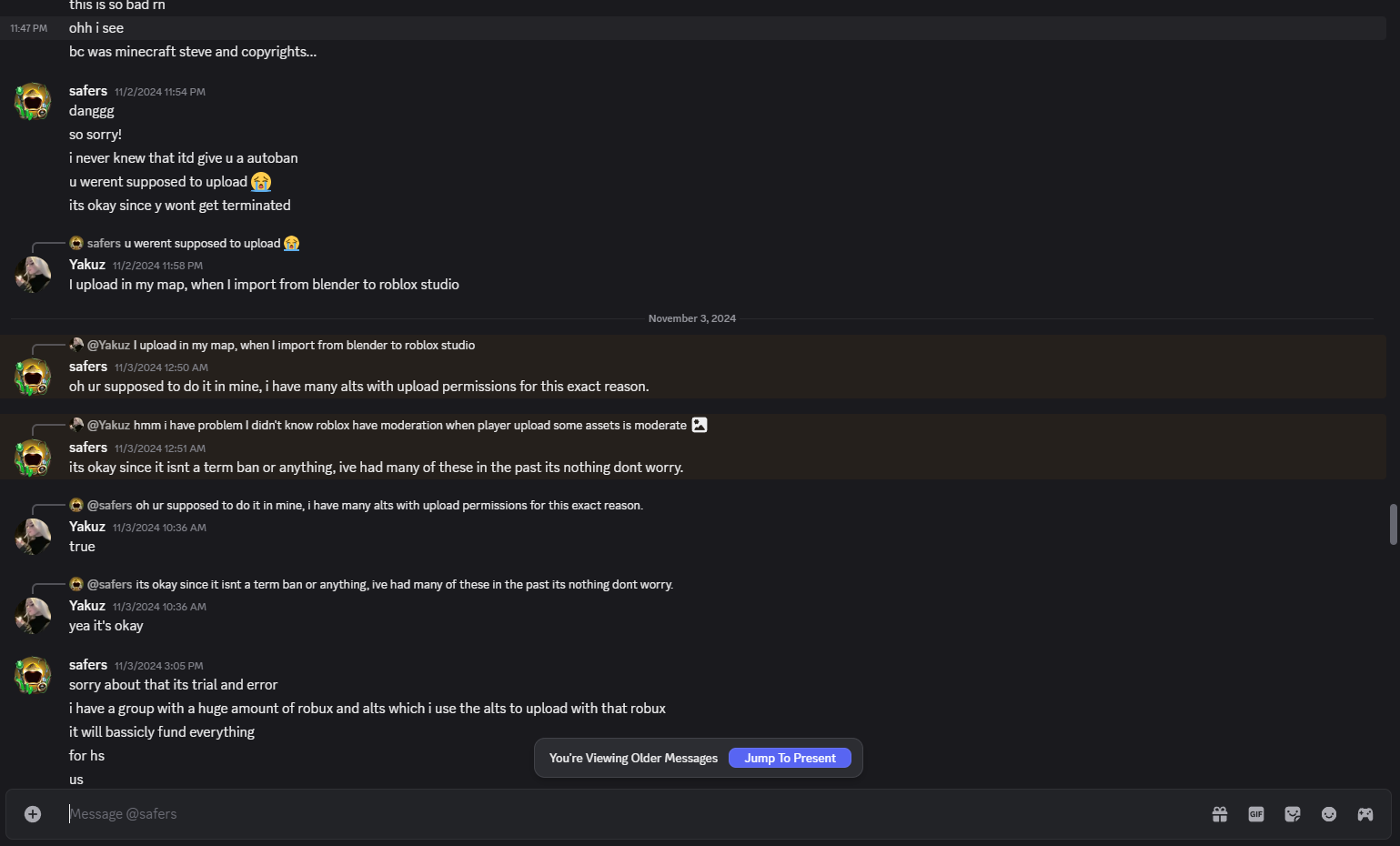Open the game controller activities icon
The width and height of the screenshot is (1400, 846).
pyautogui.click(x=1365, y=814)
